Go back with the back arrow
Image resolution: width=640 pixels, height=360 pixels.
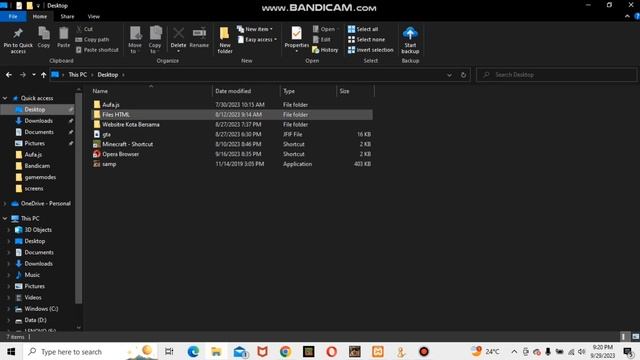click(x=9, y=75)
